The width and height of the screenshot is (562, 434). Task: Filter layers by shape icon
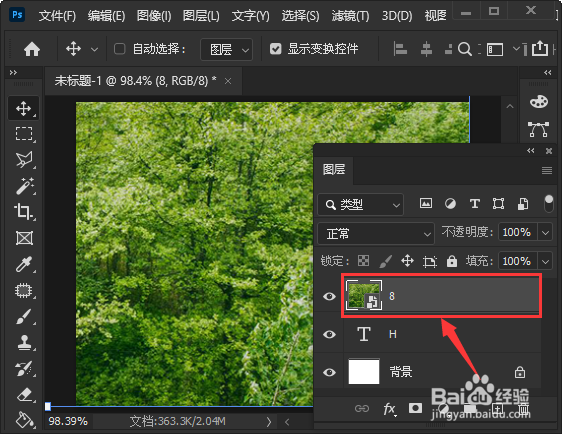pos(499,204)
